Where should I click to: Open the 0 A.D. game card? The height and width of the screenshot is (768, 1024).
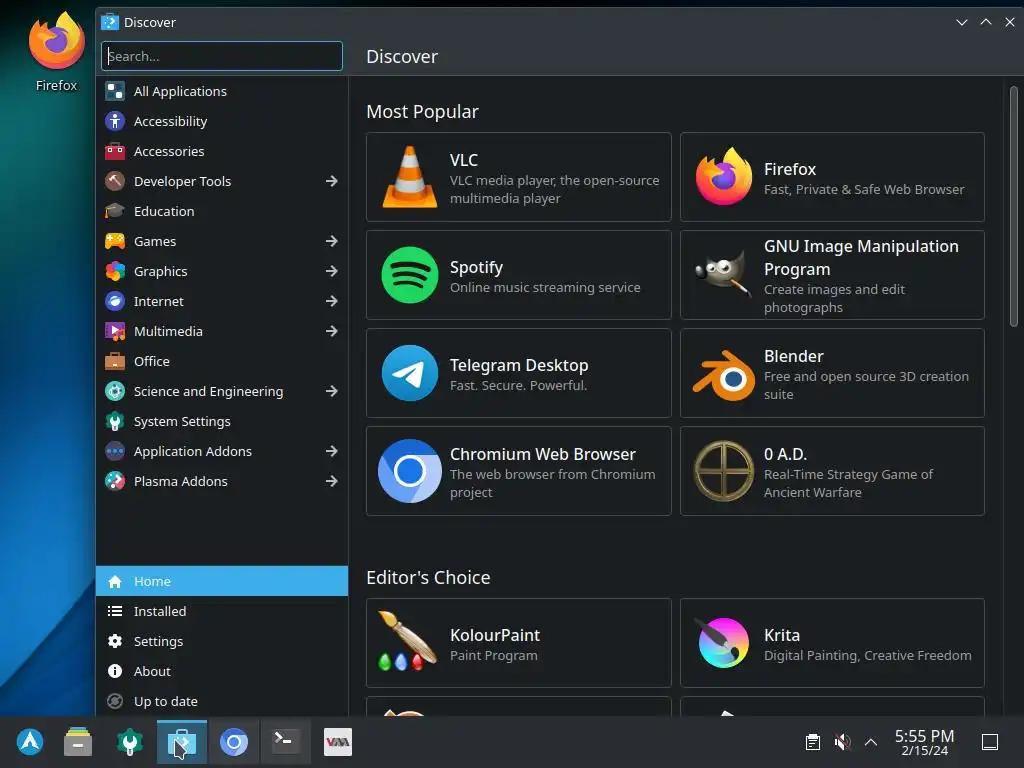pos(832,471)
